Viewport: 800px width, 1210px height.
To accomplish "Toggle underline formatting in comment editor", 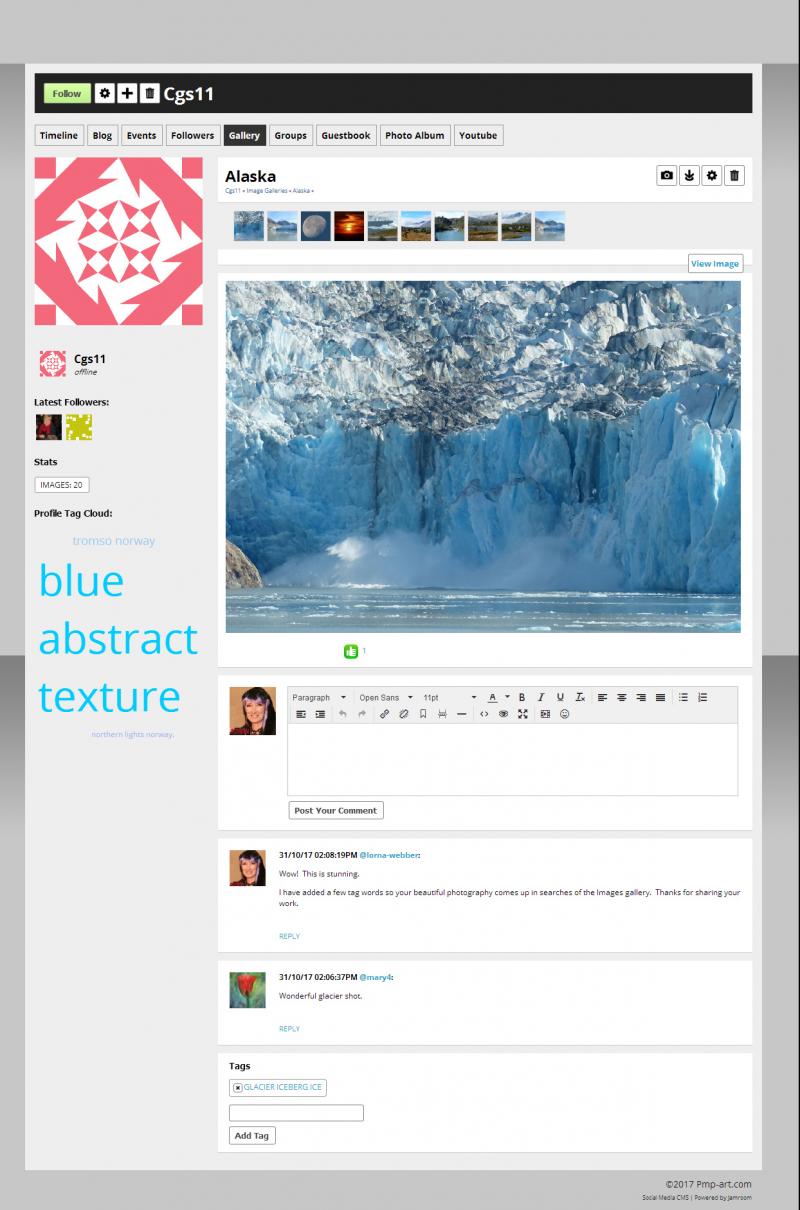I will [x=560, y=697].
